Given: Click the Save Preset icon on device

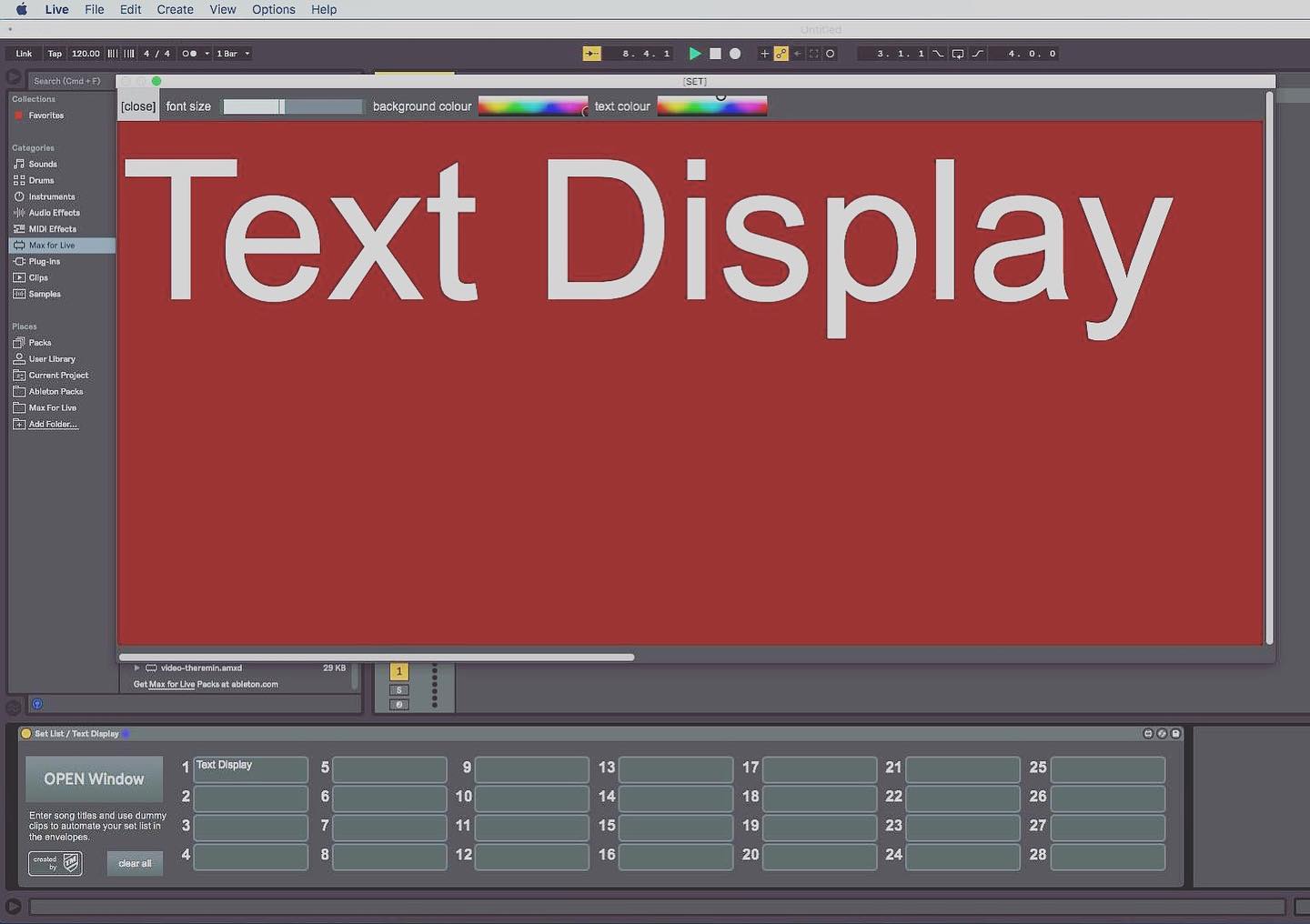Looking at the screenshot, I should click(1175, 733).
